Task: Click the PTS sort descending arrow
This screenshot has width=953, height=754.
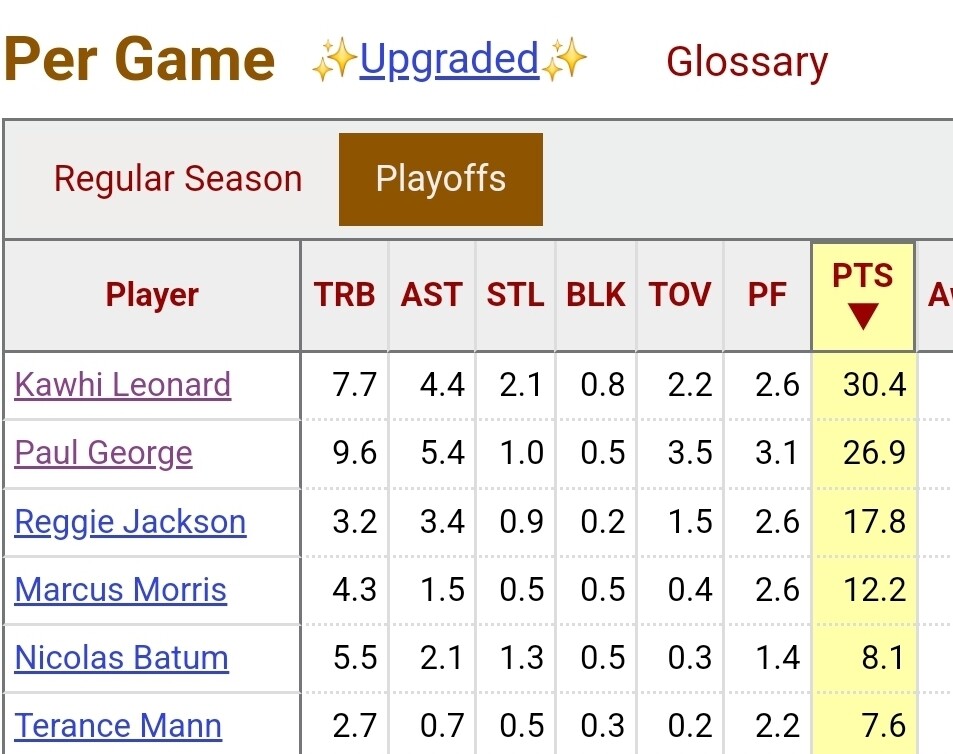Action: point(862,317)
